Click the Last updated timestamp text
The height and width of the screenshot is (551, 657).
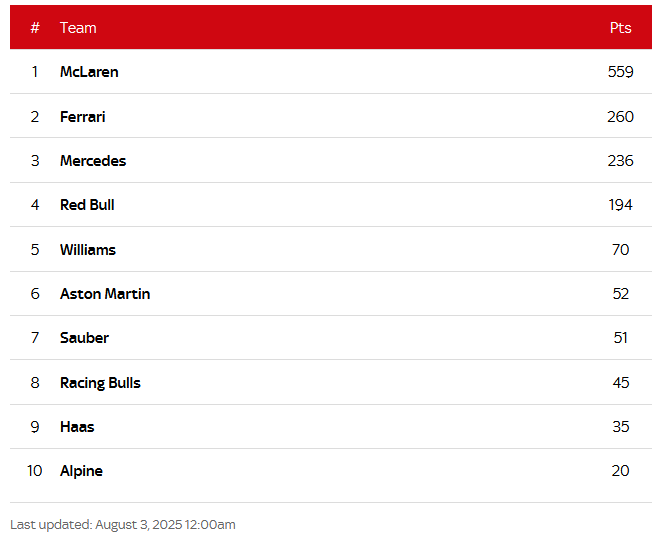[x=123, y=525]
